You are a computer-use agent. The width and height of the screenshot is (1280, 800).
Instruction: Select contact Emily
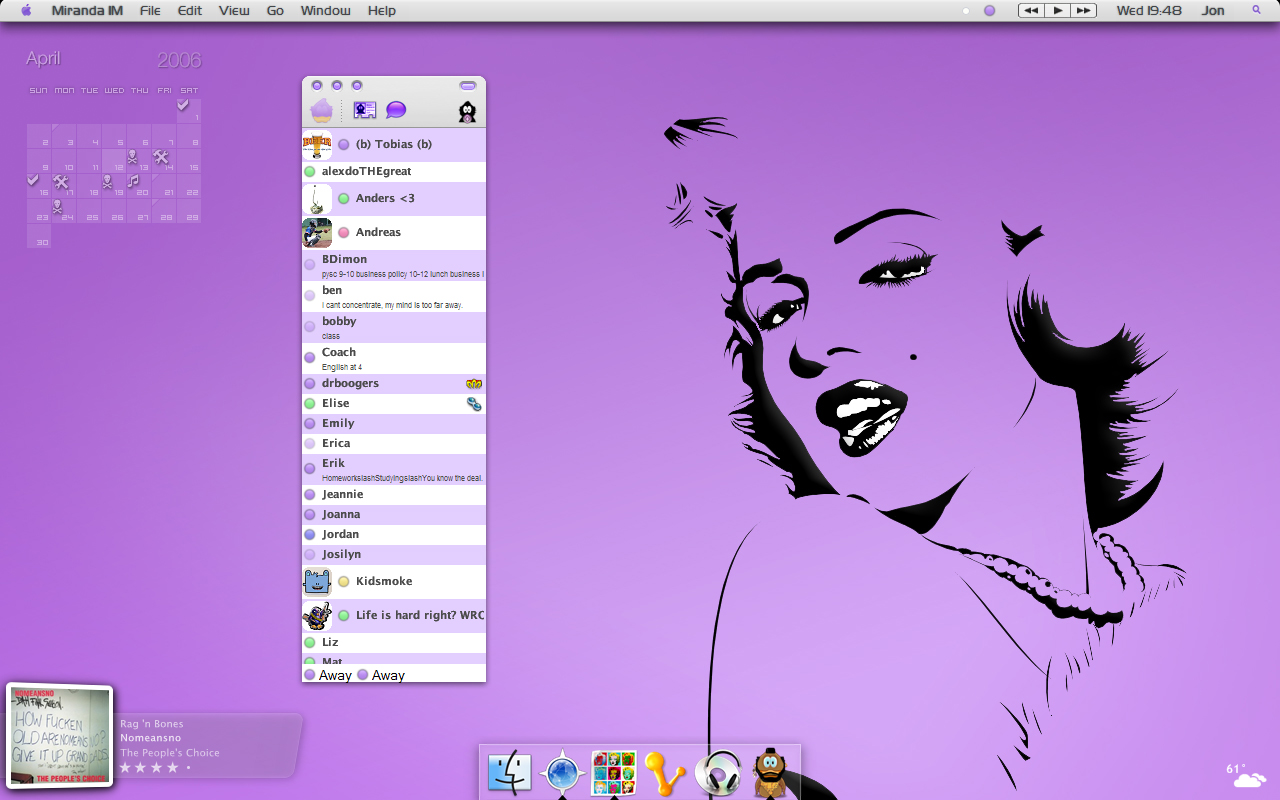(x=394, y=424)
